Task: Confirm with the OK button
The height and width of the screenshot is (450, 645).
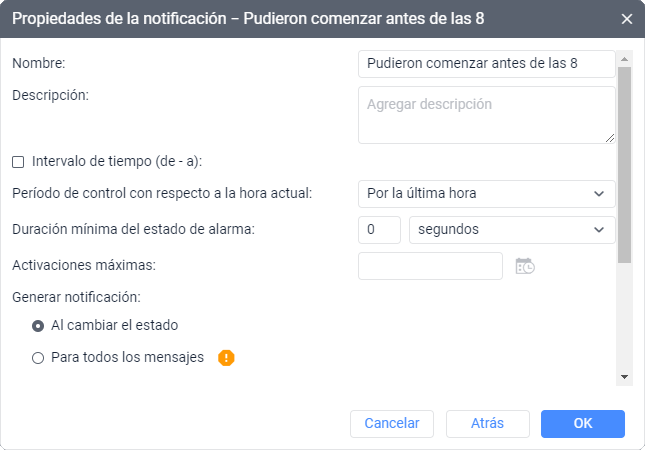Action: [x=583, y=424]
